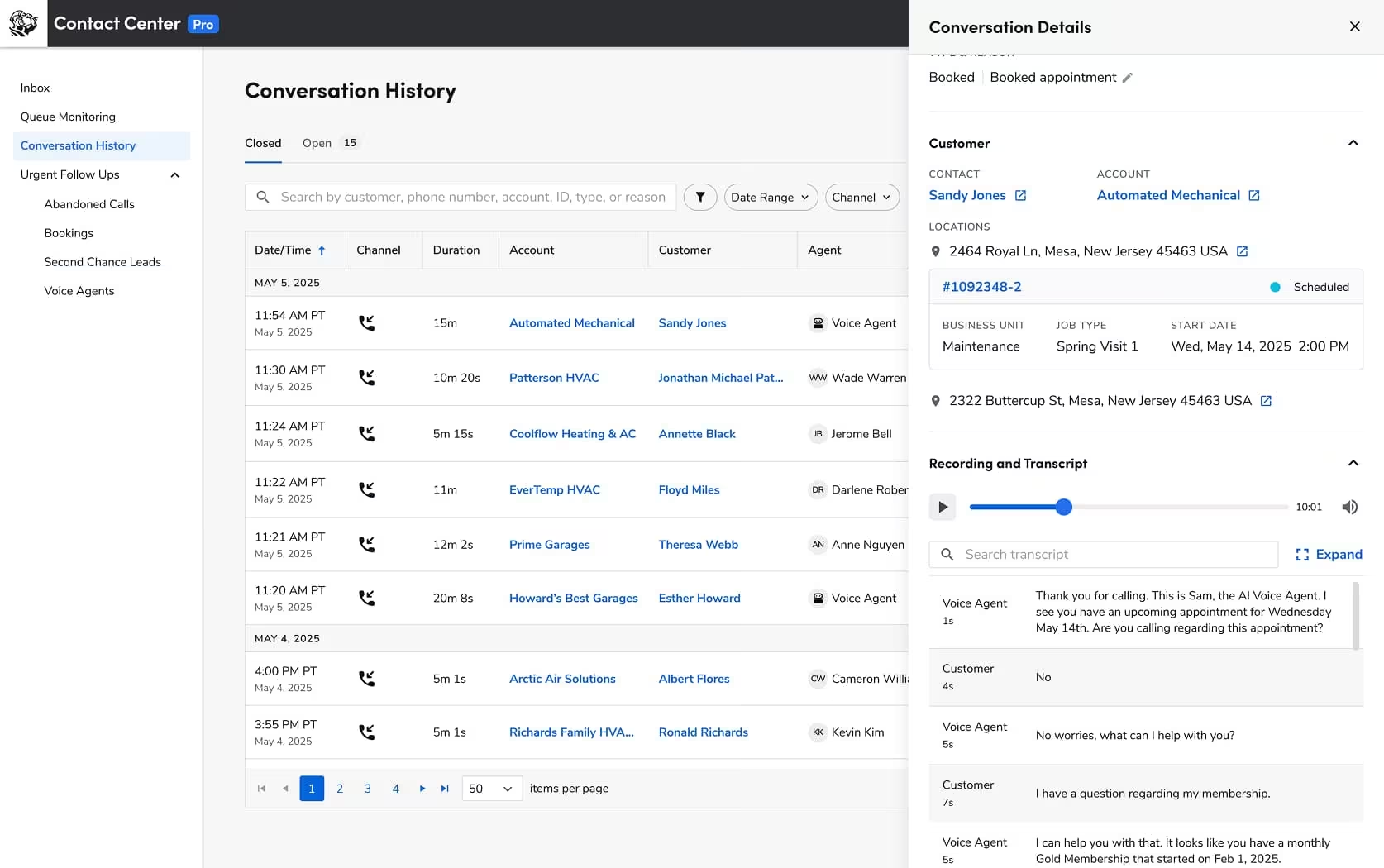The height and width of the screenshot is (868, 1384).
Task: Mute audio with the speaker icon
Action: 1349,507
